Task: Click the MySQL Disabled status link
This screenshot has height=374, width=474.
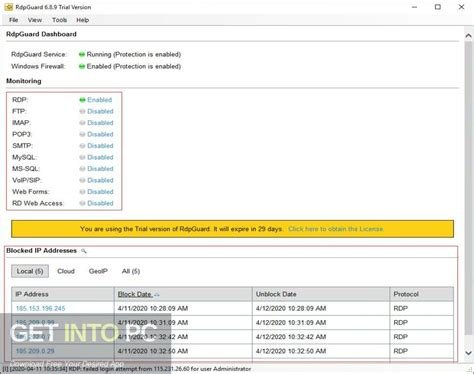Action: (x=100, y=157)
